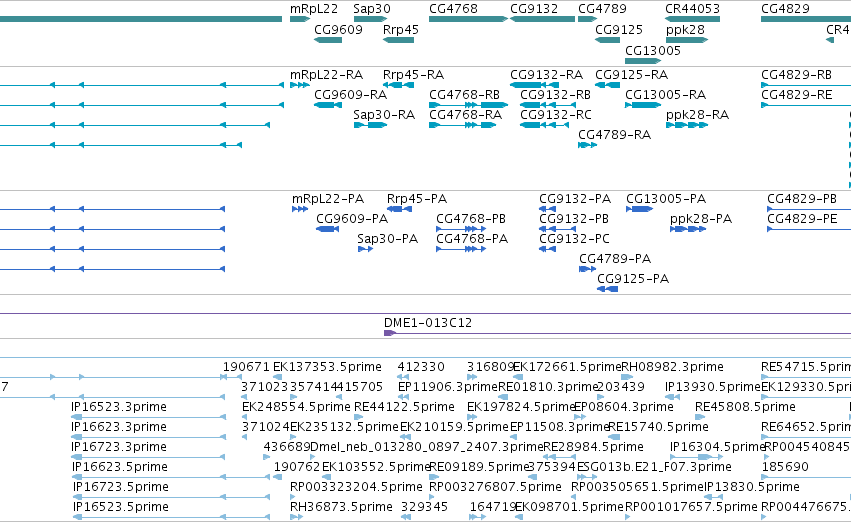Click transcript Sap30-RA
Image resolution: width=851 pixels, height=522 pixels.
[x=384, y=114]
